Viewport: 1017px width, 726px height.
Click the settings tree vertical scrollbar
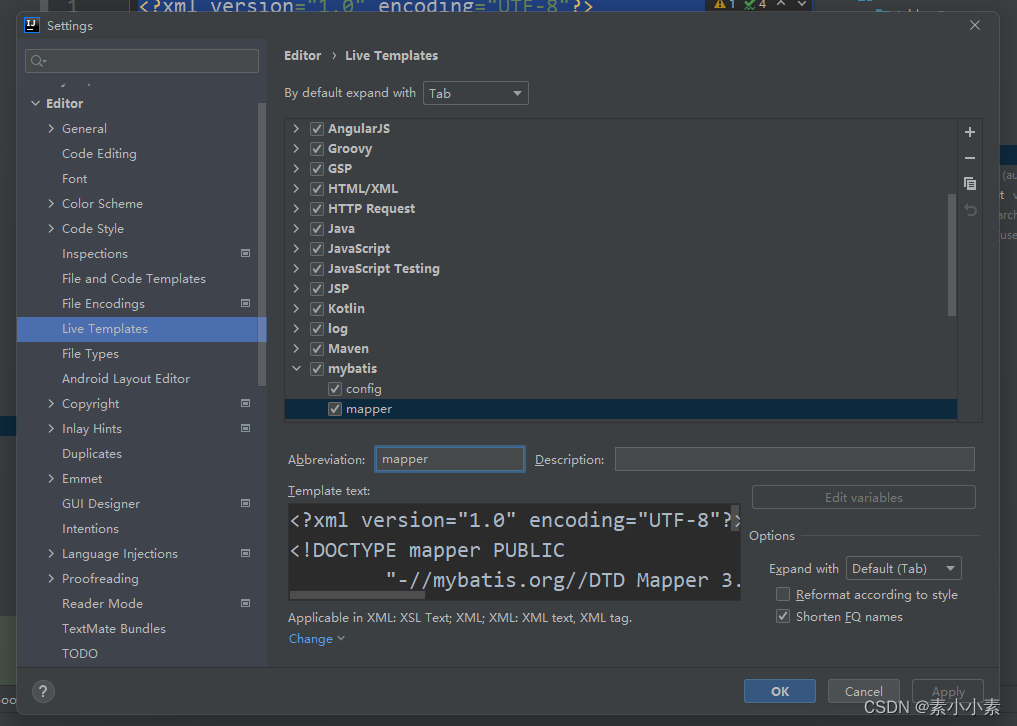[261, 245]
